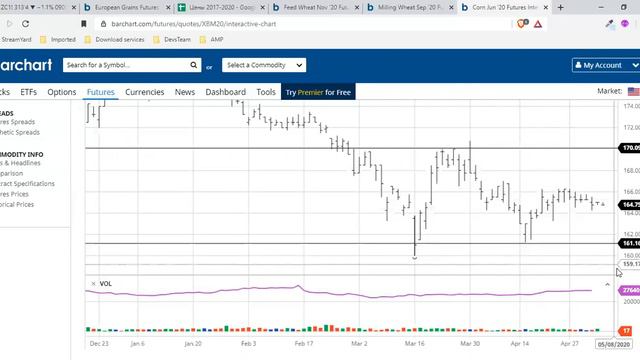This screenshot has width=640, height=360.
Task: Click the orange 17 volume label
Action: [626, 331]
